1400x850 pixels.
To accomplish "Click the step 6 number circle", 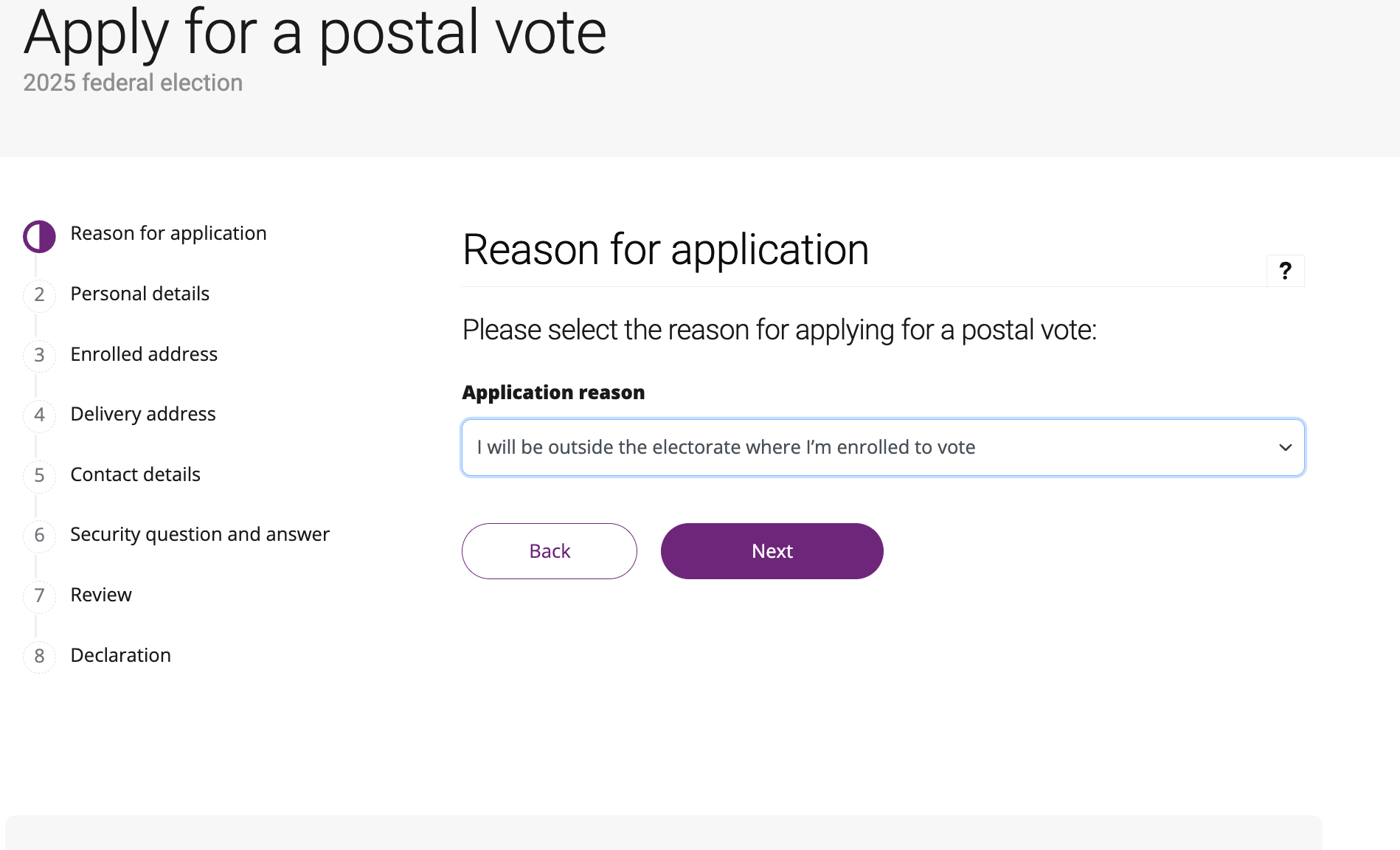I will (x=40, y=536).
